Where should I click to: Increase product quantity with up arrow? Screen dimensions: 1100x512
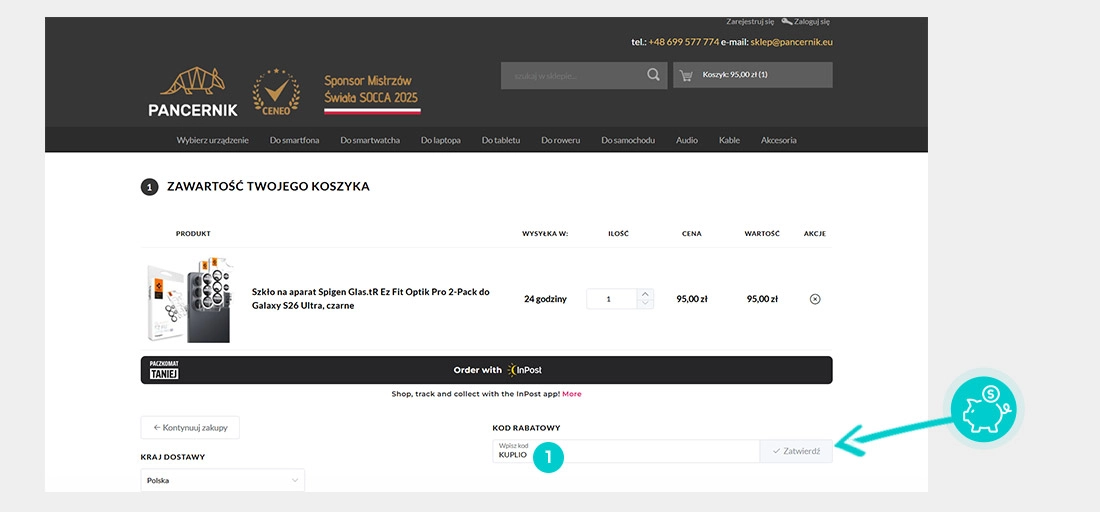point(644,294)
